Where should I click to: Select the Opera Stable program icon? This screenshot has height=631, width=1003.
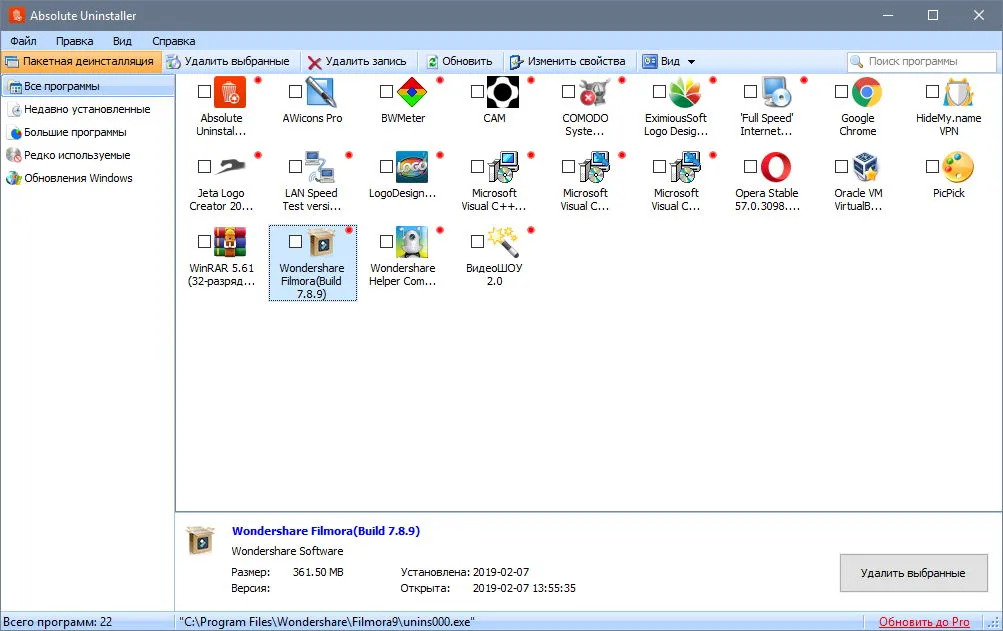pyautogui.click(x=775, y=167)
